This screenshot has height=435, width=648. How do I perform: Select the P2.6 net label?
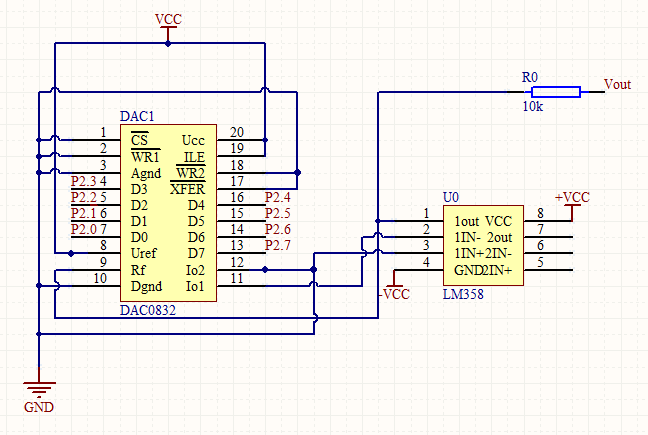pos(278,229)
